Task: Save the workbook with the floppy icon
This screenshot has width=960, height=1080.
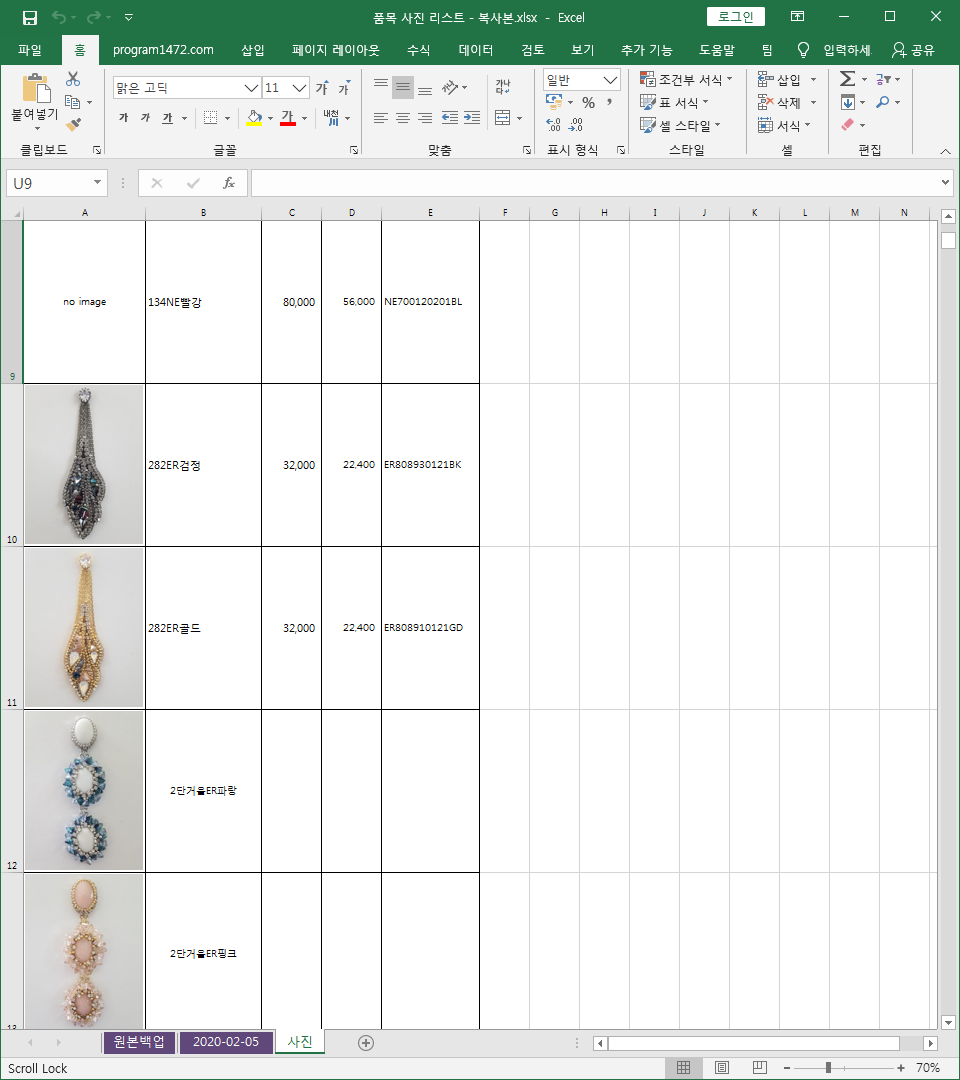Action: [30, 17]
